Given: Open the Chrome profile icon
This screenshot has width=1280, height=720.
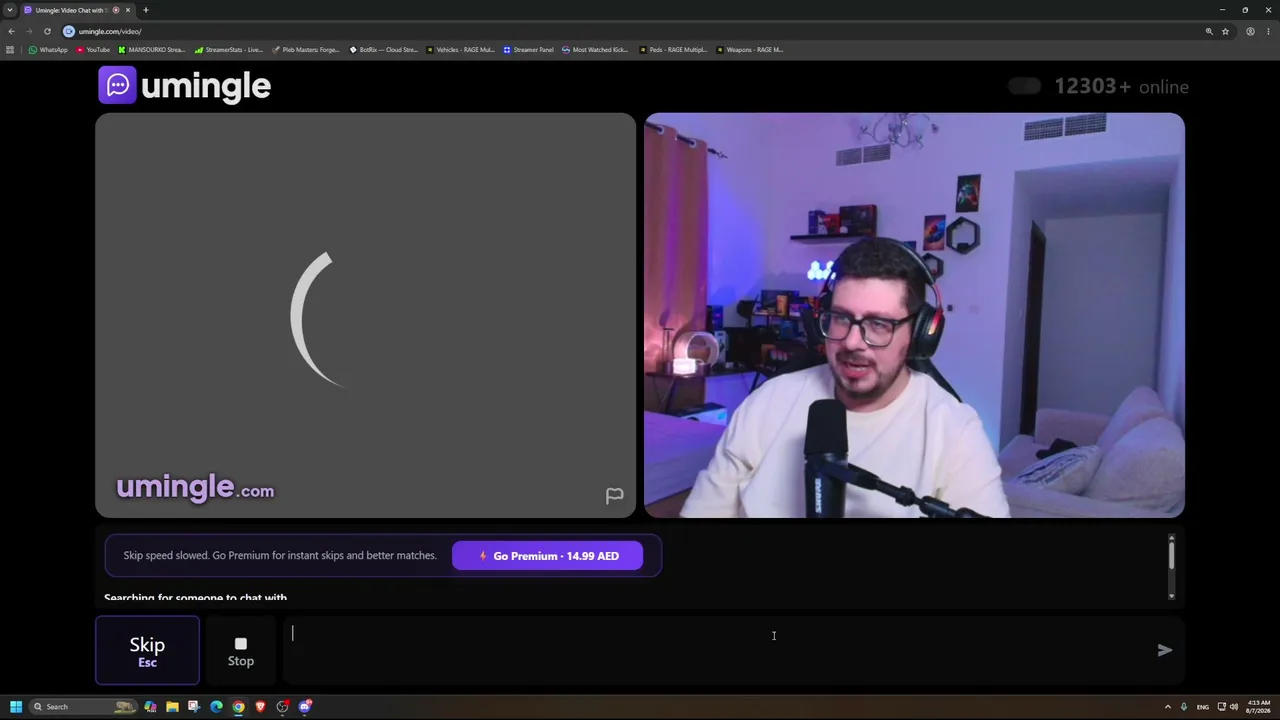Looking at the screenshot, I should point(1250,31).
